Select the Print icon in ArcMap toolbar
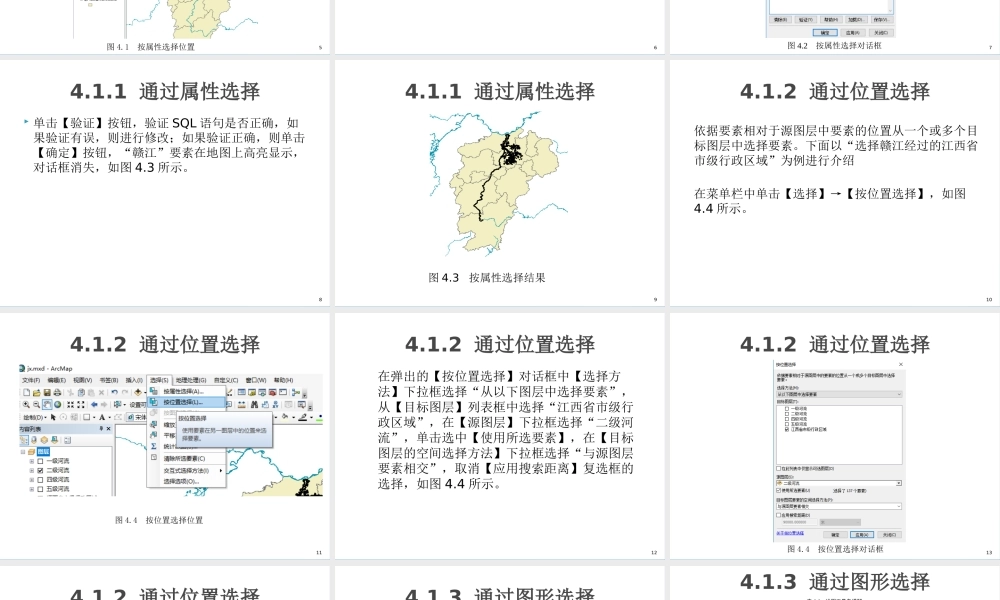 coord(57,391)
